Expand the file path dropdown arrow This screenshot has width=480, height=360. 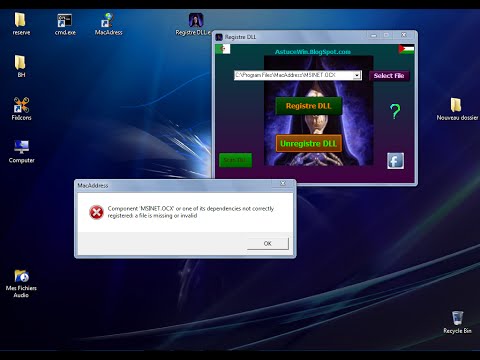[x=357, y=75]
